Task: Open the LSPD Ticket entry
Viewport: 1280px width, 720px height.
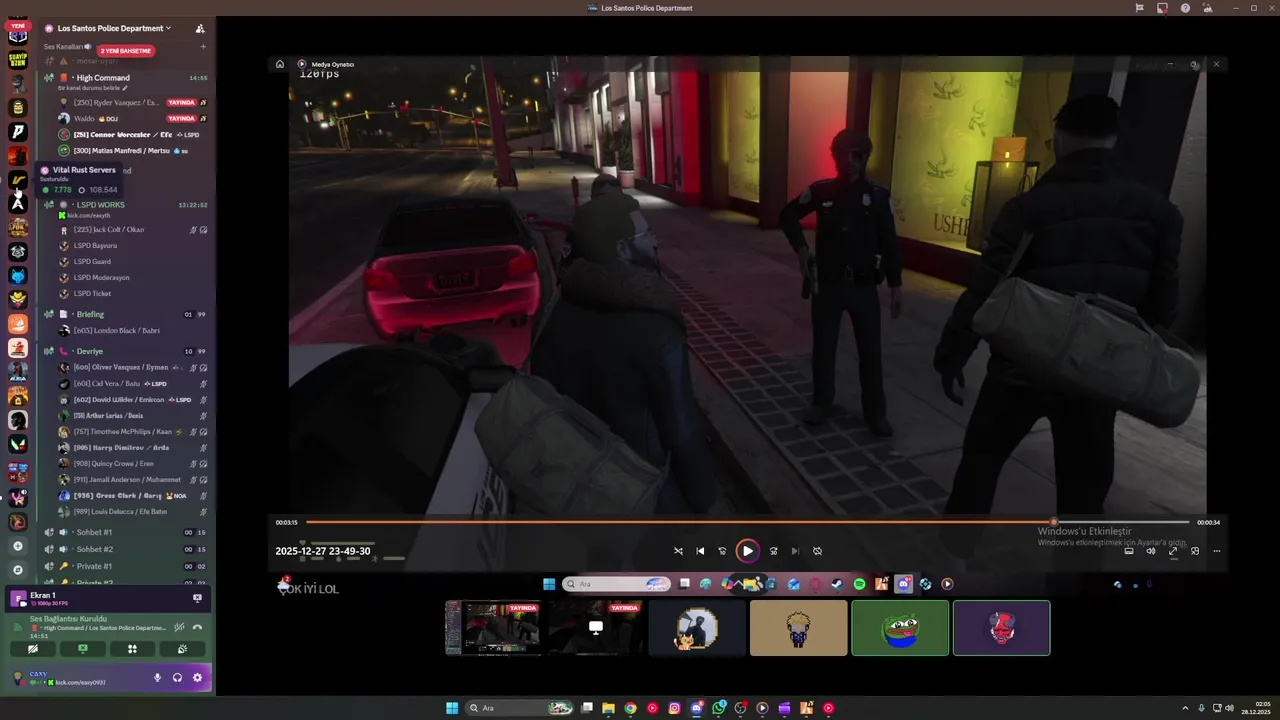Action: tap(92, 294)
